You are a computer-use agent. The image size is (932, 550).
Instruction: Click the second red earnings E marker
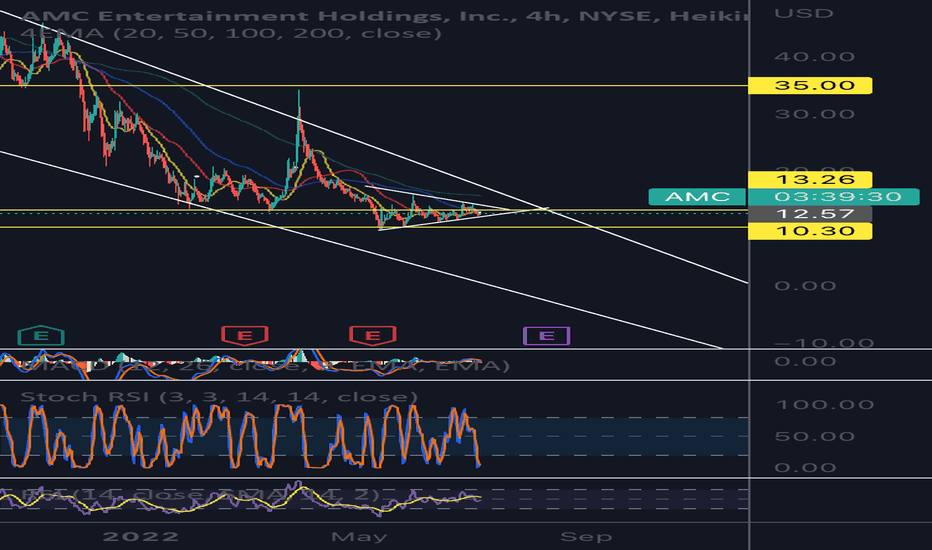tap(373, 336)
